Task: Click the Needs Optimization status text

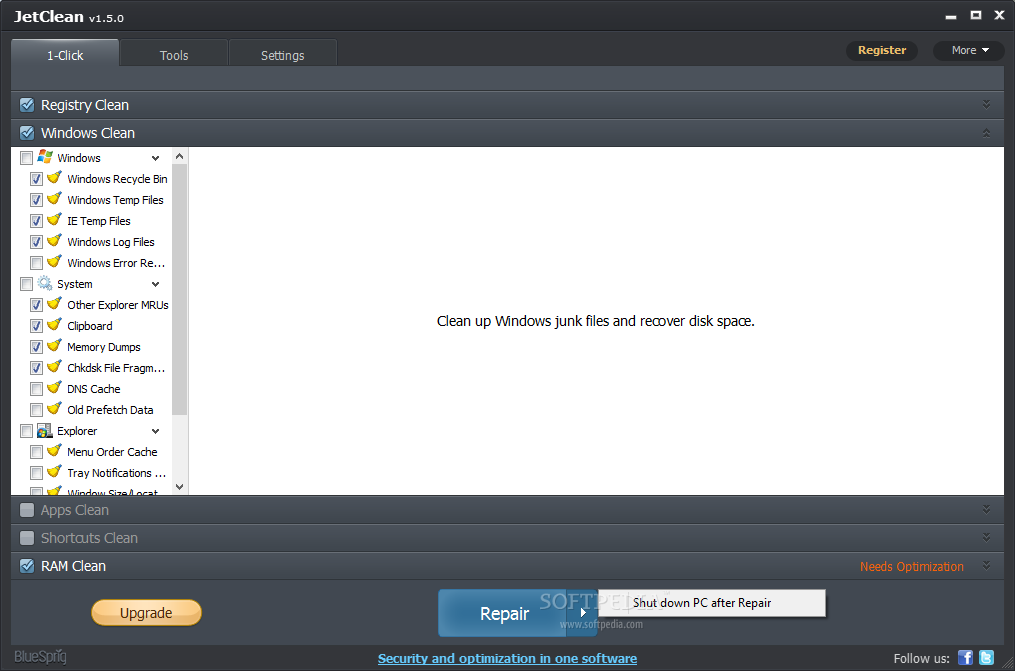Action: pyautogui.click(x=911, y=566)
